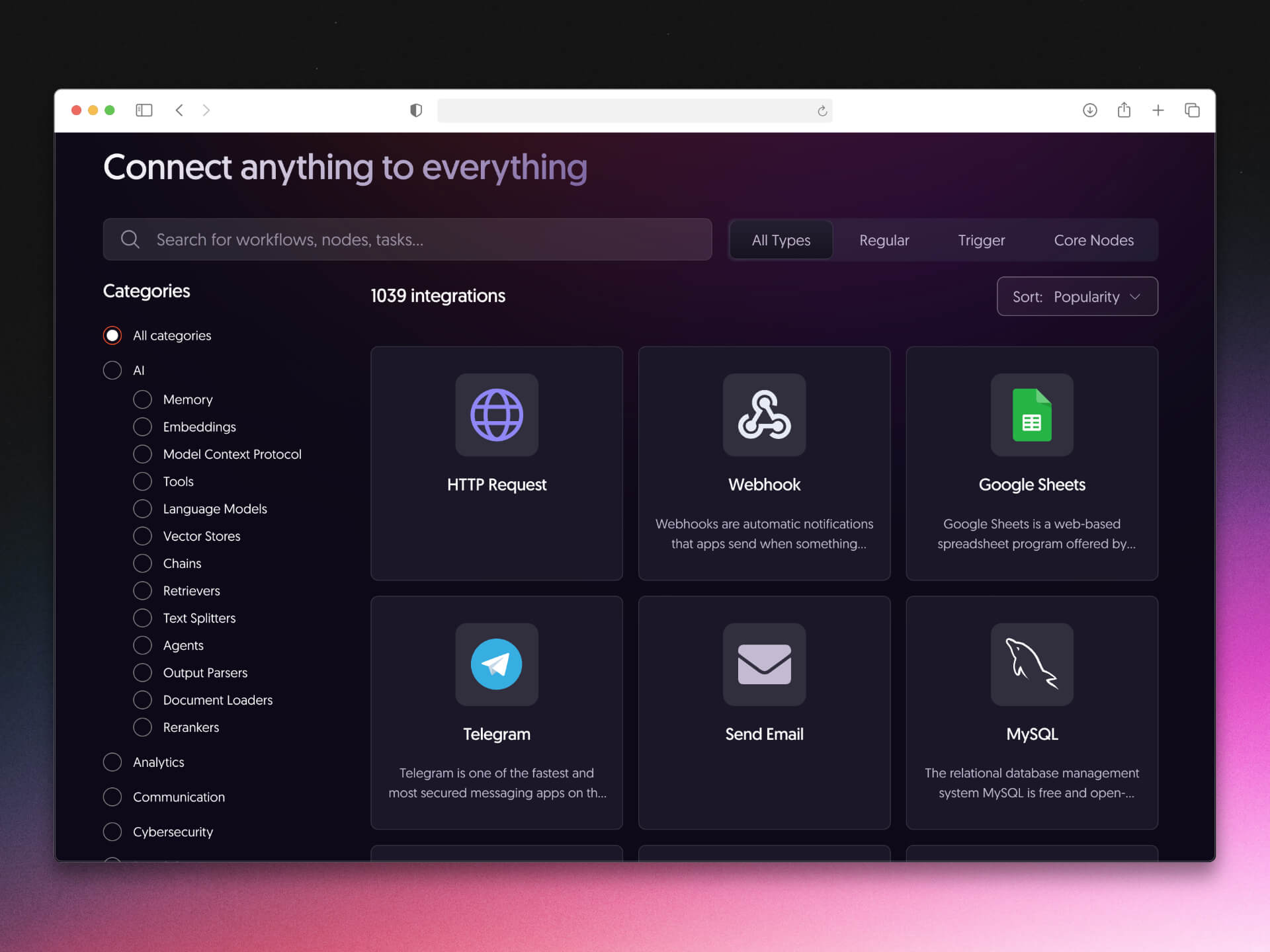The height and width of the screenshot is (952, 1270).
Task: Select the Agents subcategory radio
Action: coord(142,645)
